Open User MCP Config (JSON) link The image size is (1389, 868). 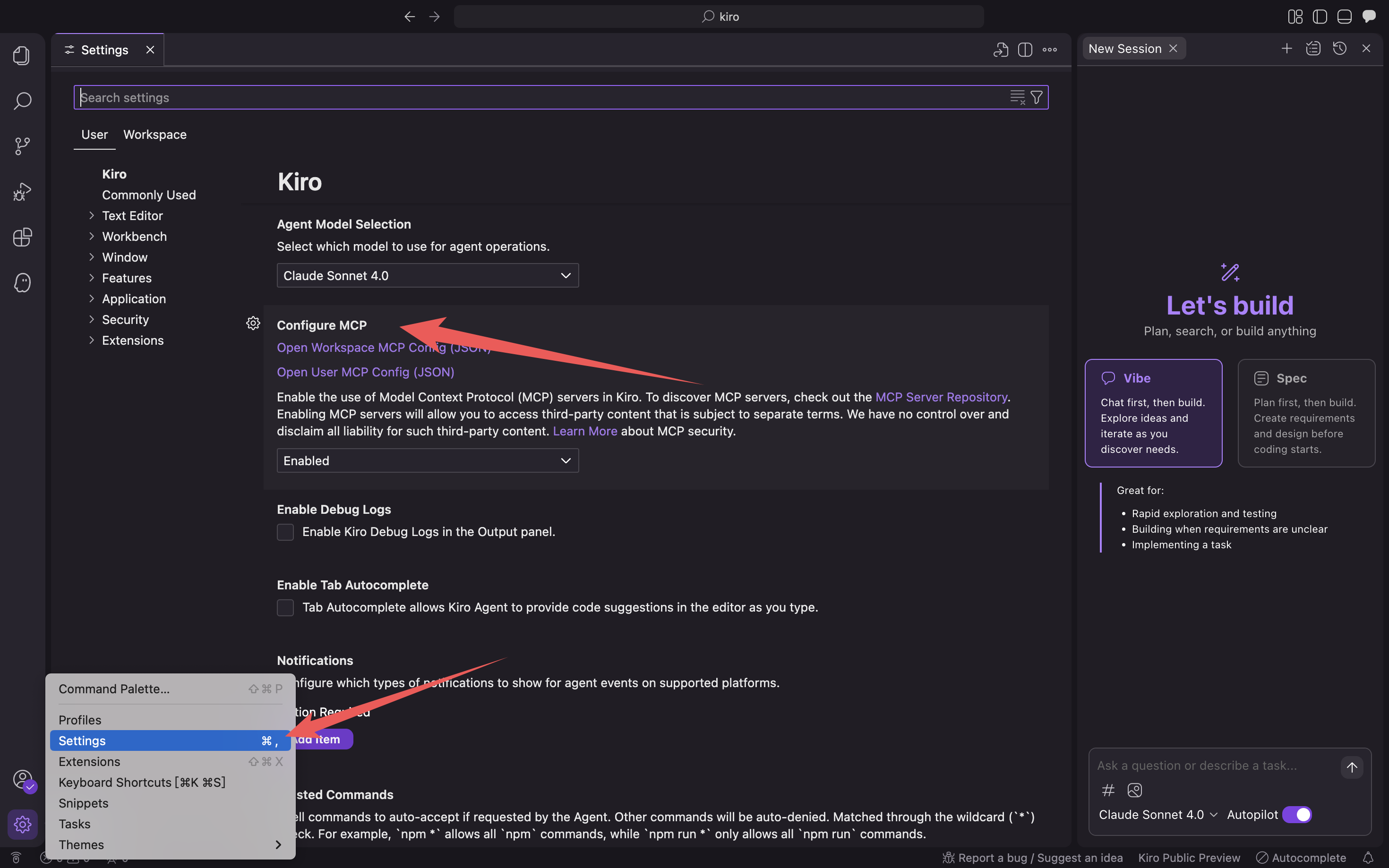point(365,372)
